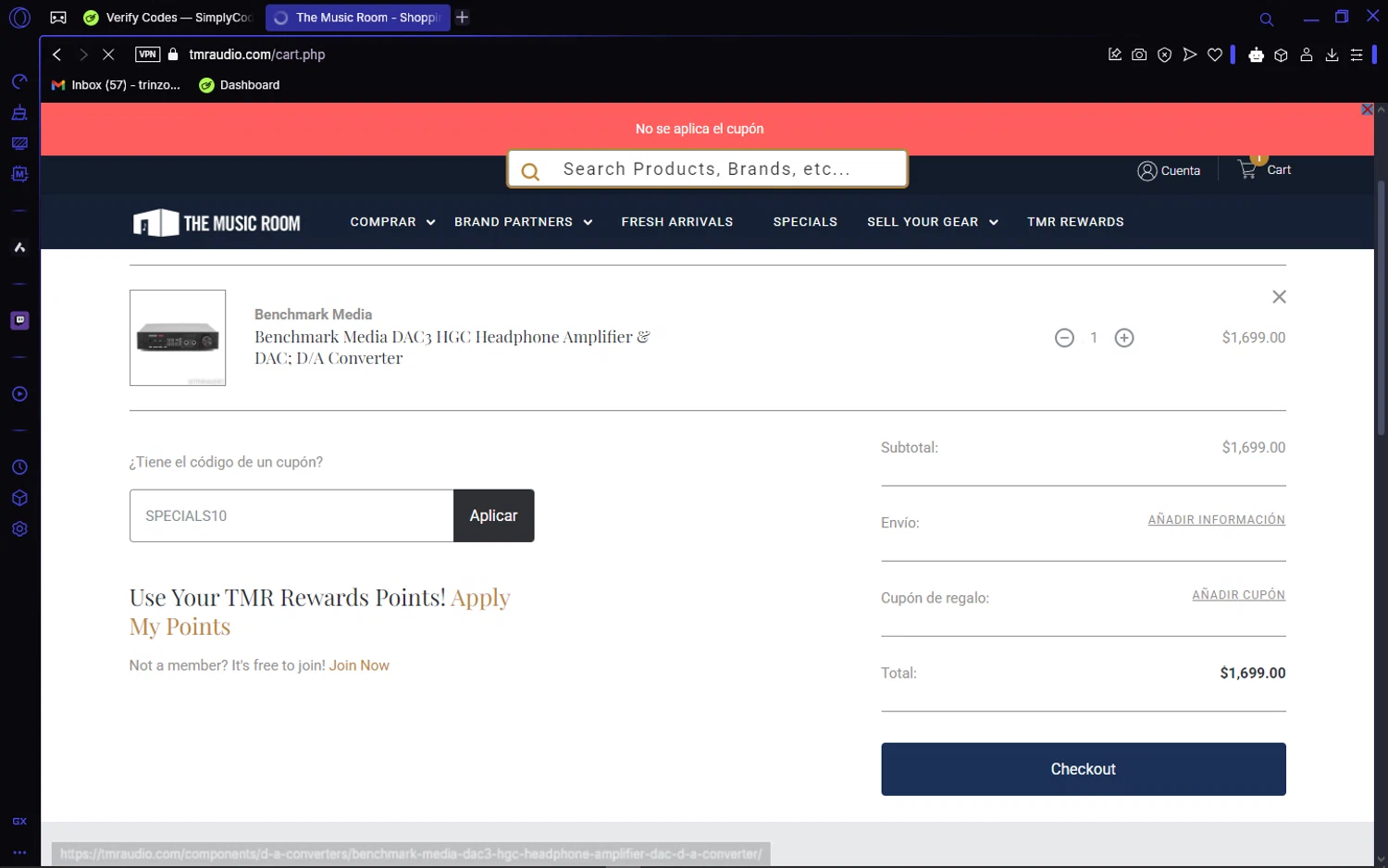Image resolution: width=1388 pixels, height=868 pixels.
Task: Click AÑADIR INFORMACIÓN shipping link
Action: click(1216, 520)
